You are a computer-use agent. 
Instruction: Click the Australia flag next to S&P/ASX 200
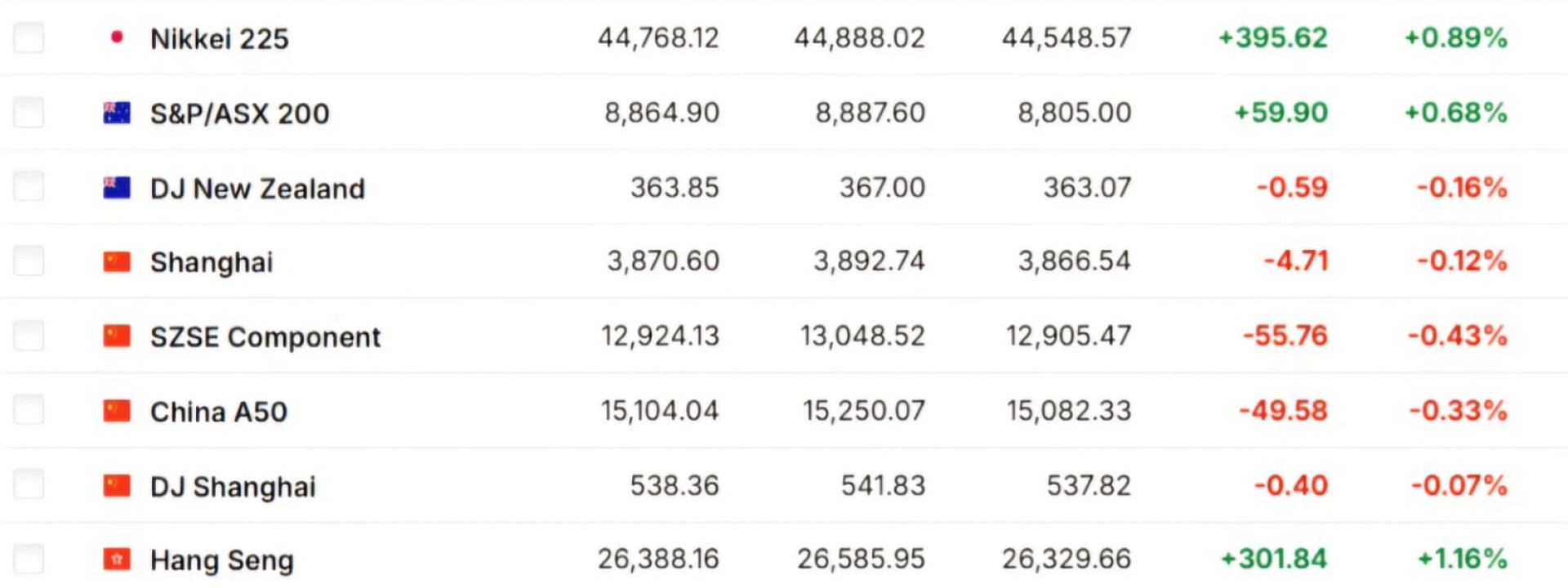tap(117, 113)
